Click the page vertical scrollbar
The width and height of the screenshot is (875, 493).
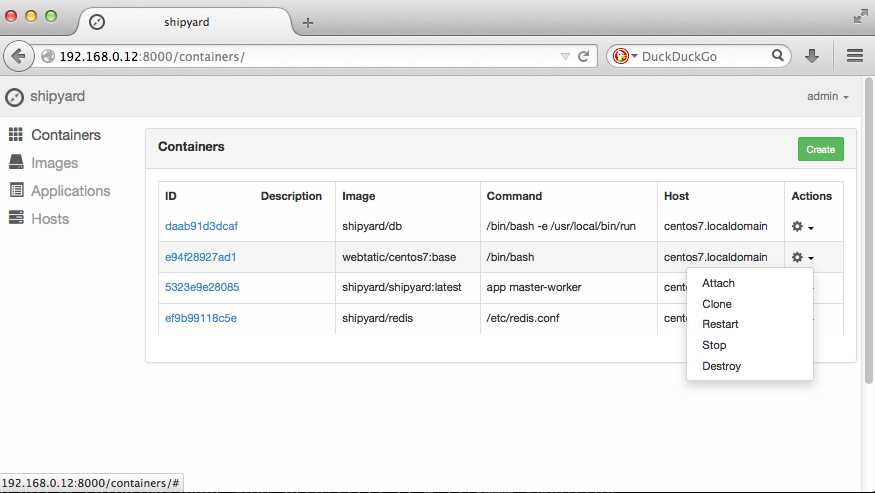pos(868,230)
